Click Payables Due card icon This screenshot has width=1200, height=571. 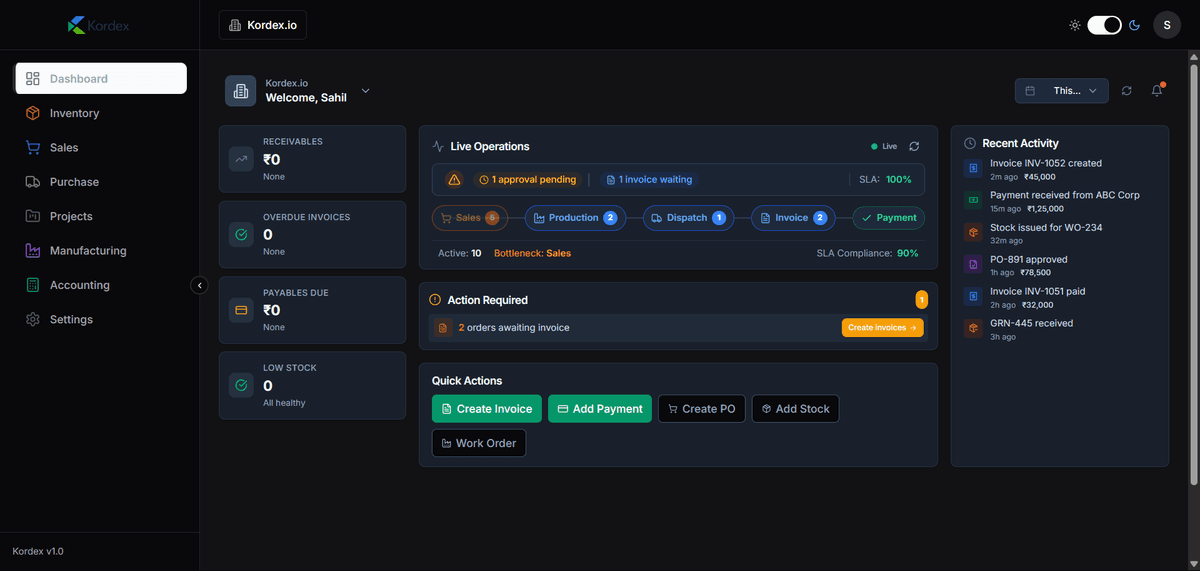pos(241,310)
